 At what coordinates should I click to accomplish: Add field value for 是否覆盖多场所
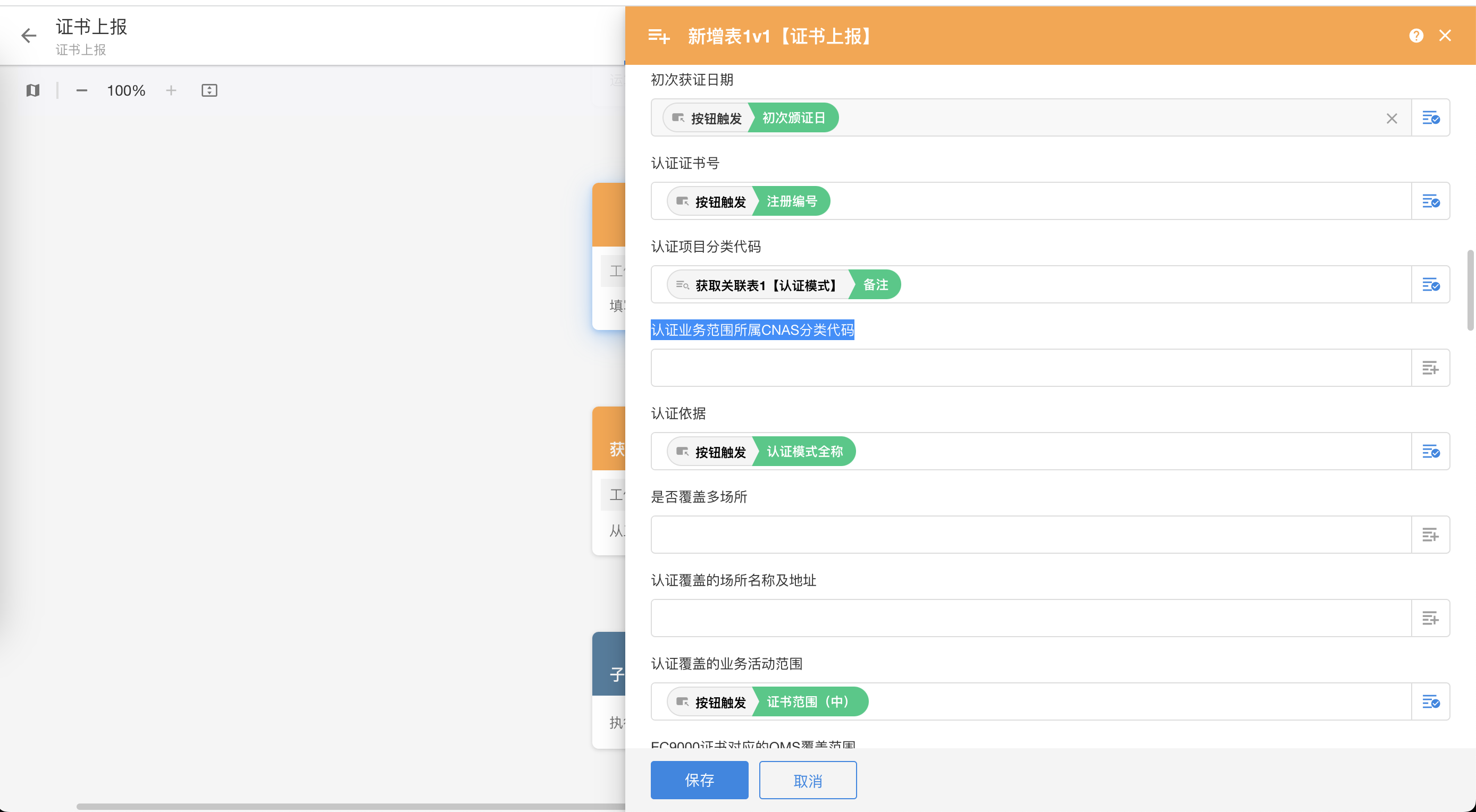1430,535
